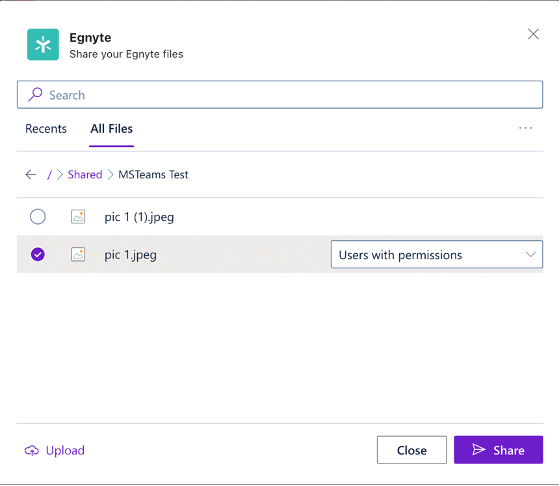The width and height of the screenshot is (560, 486).
Task: Click the magnifier icon in search box
Action: [x=35, y=95]
